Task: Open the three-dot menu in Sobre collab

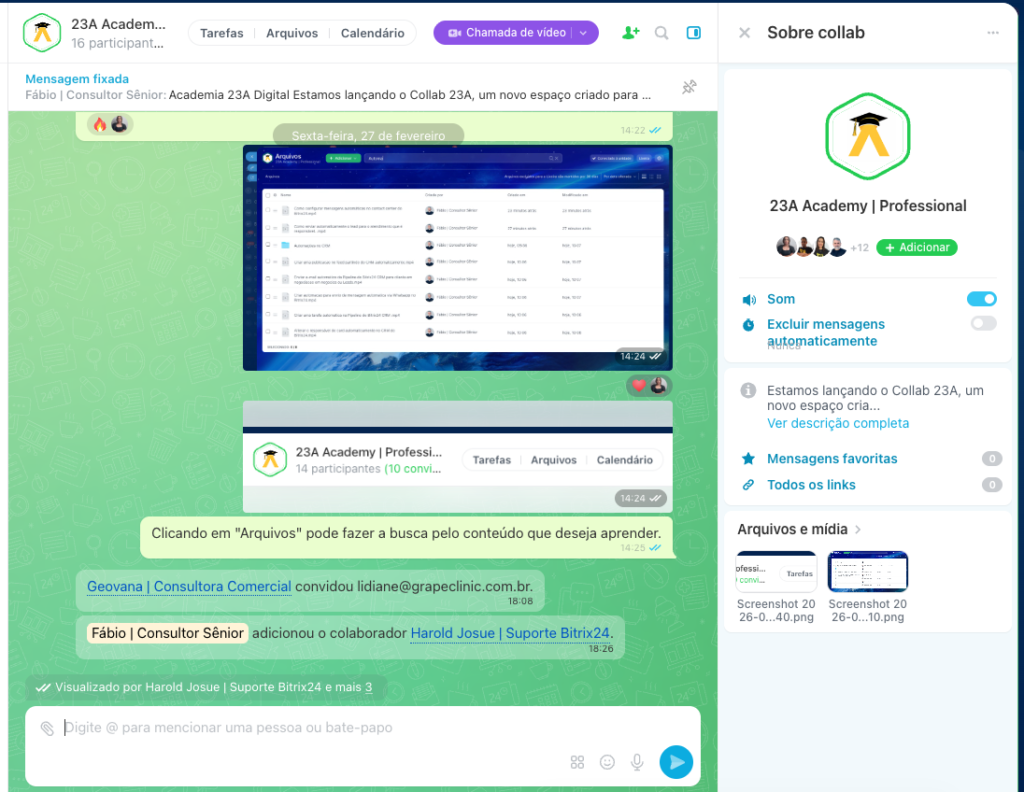Action: tap(993, 33)
